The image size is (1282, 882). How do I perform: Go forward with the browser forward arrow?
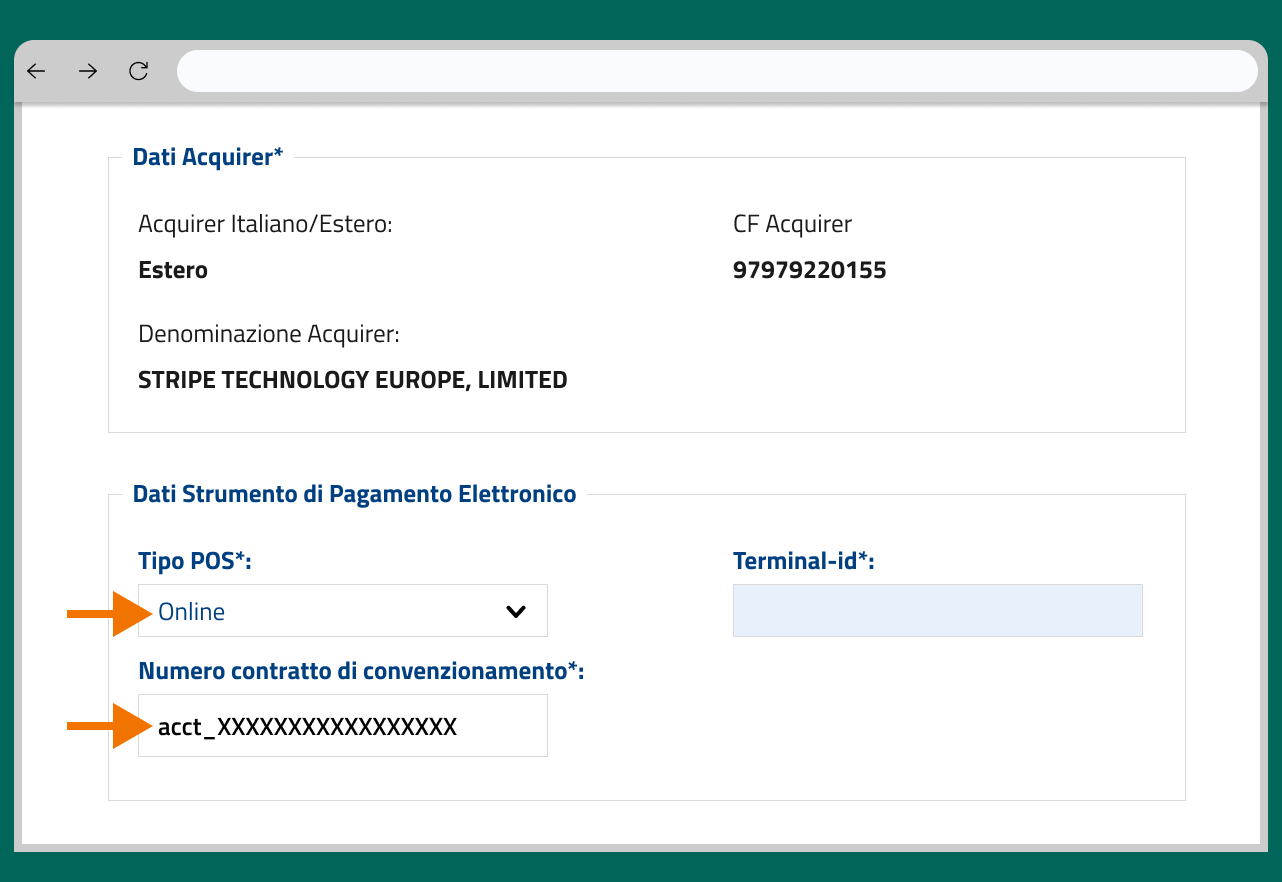point(88,71)
